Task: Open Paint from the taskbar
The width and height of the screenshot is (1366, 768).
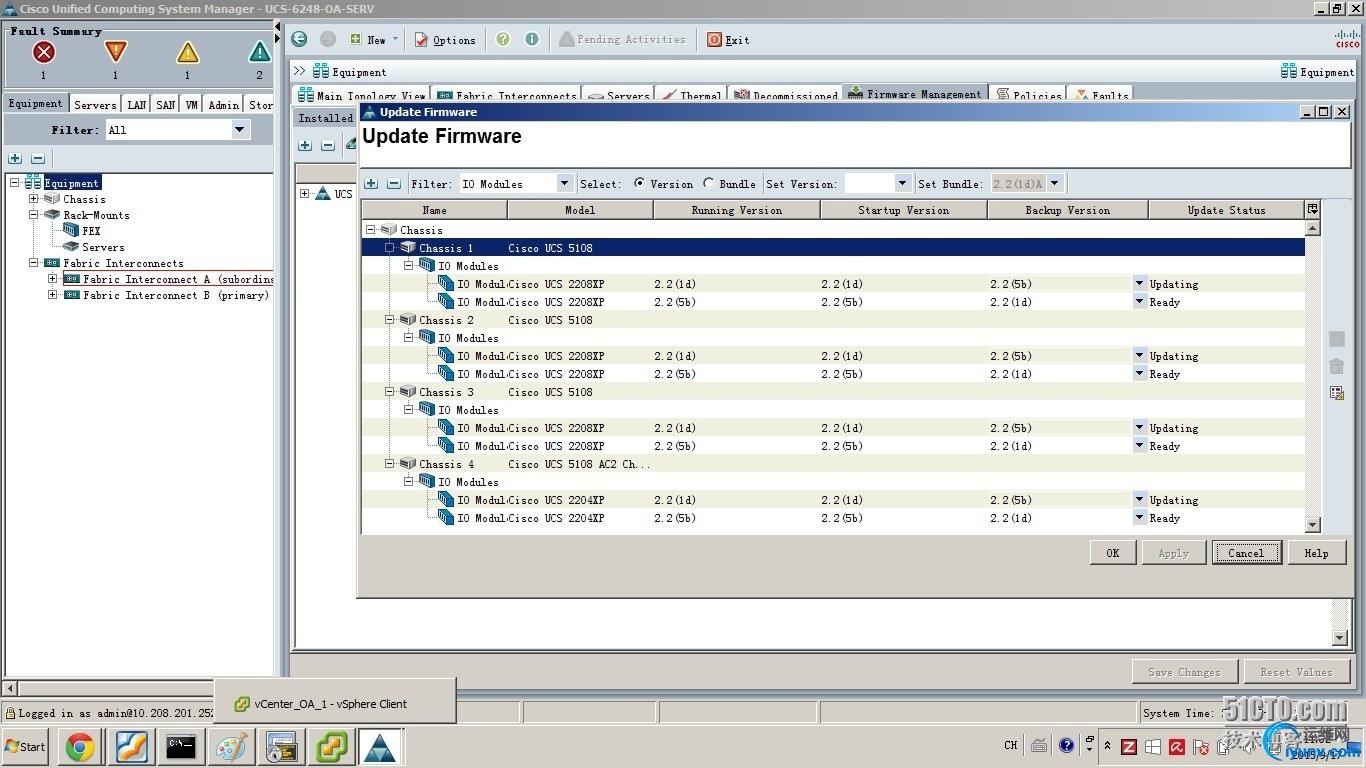Action: (231, 746)
